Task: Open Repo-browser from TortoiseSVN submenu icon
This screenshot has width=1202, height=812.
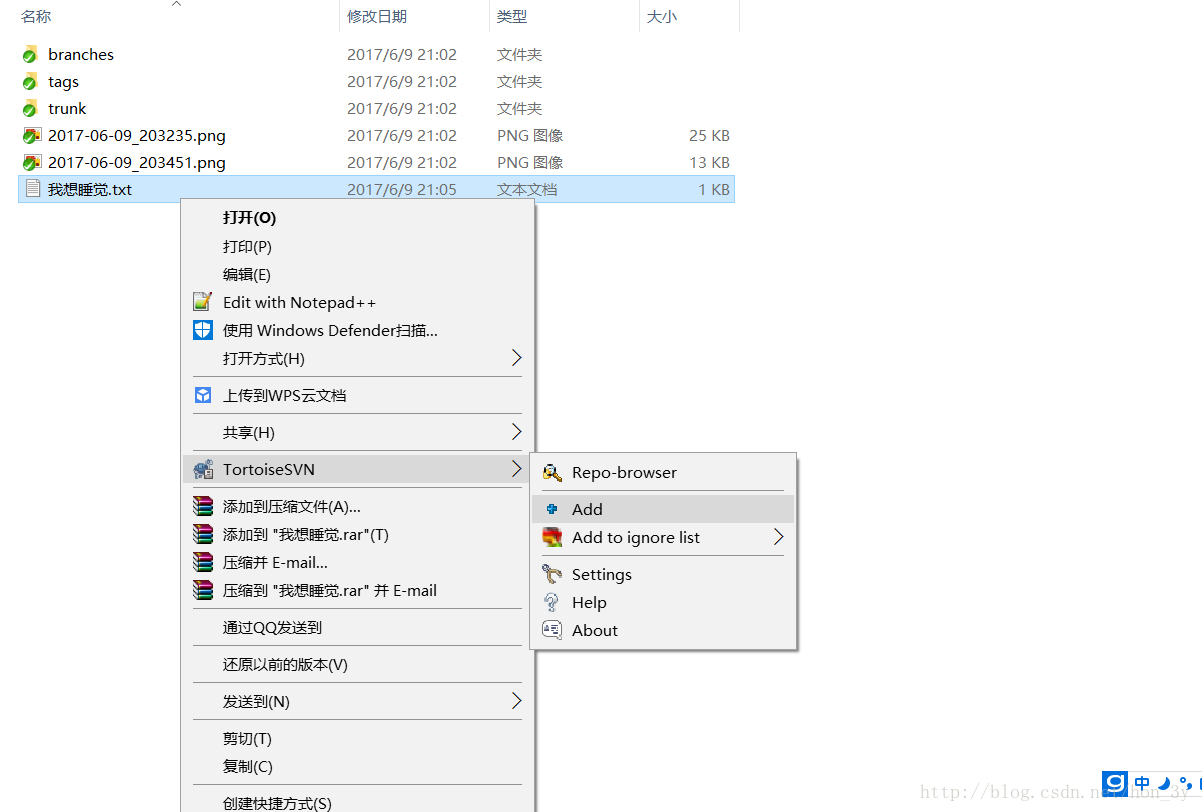Action: tap(552, 472)
